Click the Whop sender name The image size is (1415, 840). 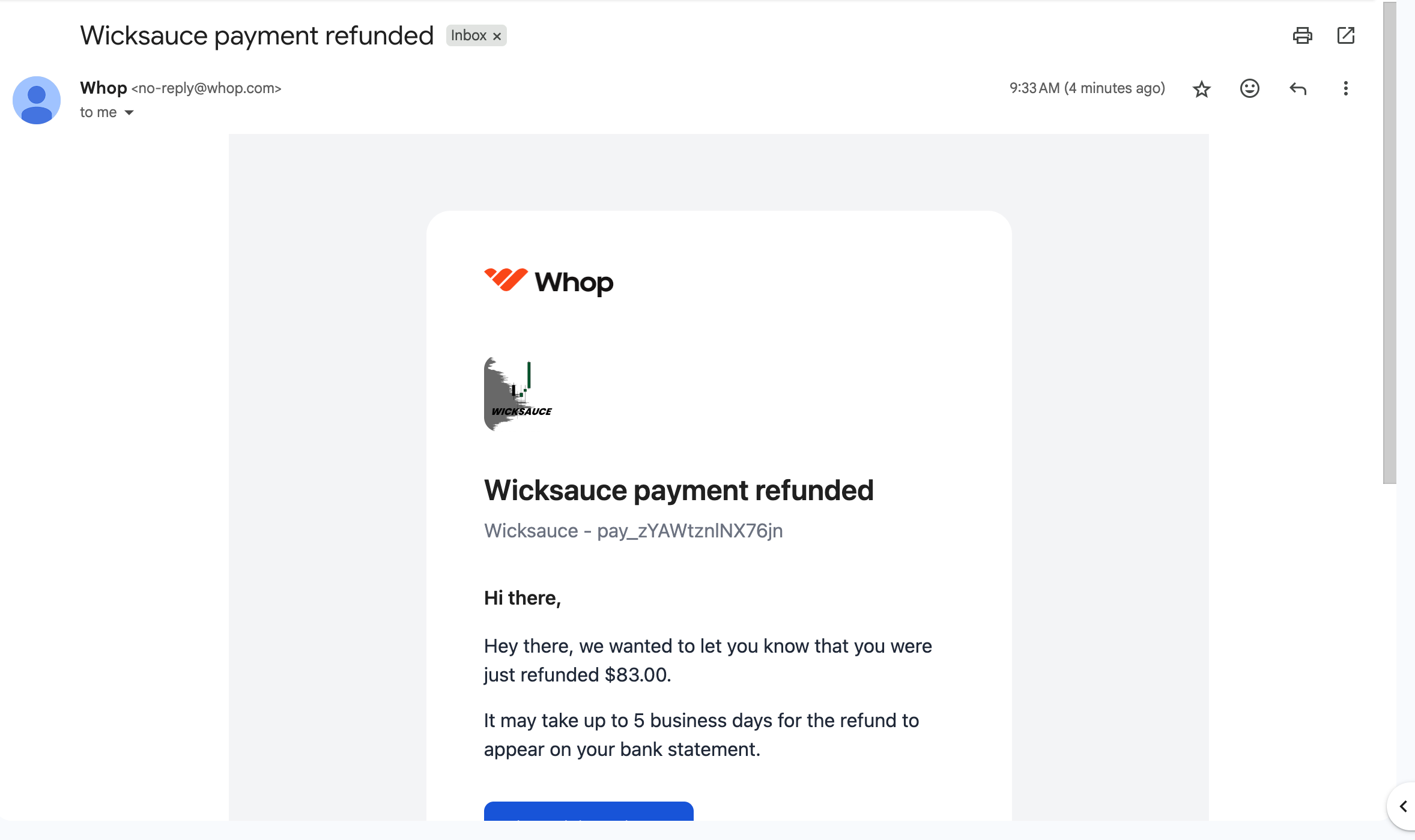pos(103,88)
